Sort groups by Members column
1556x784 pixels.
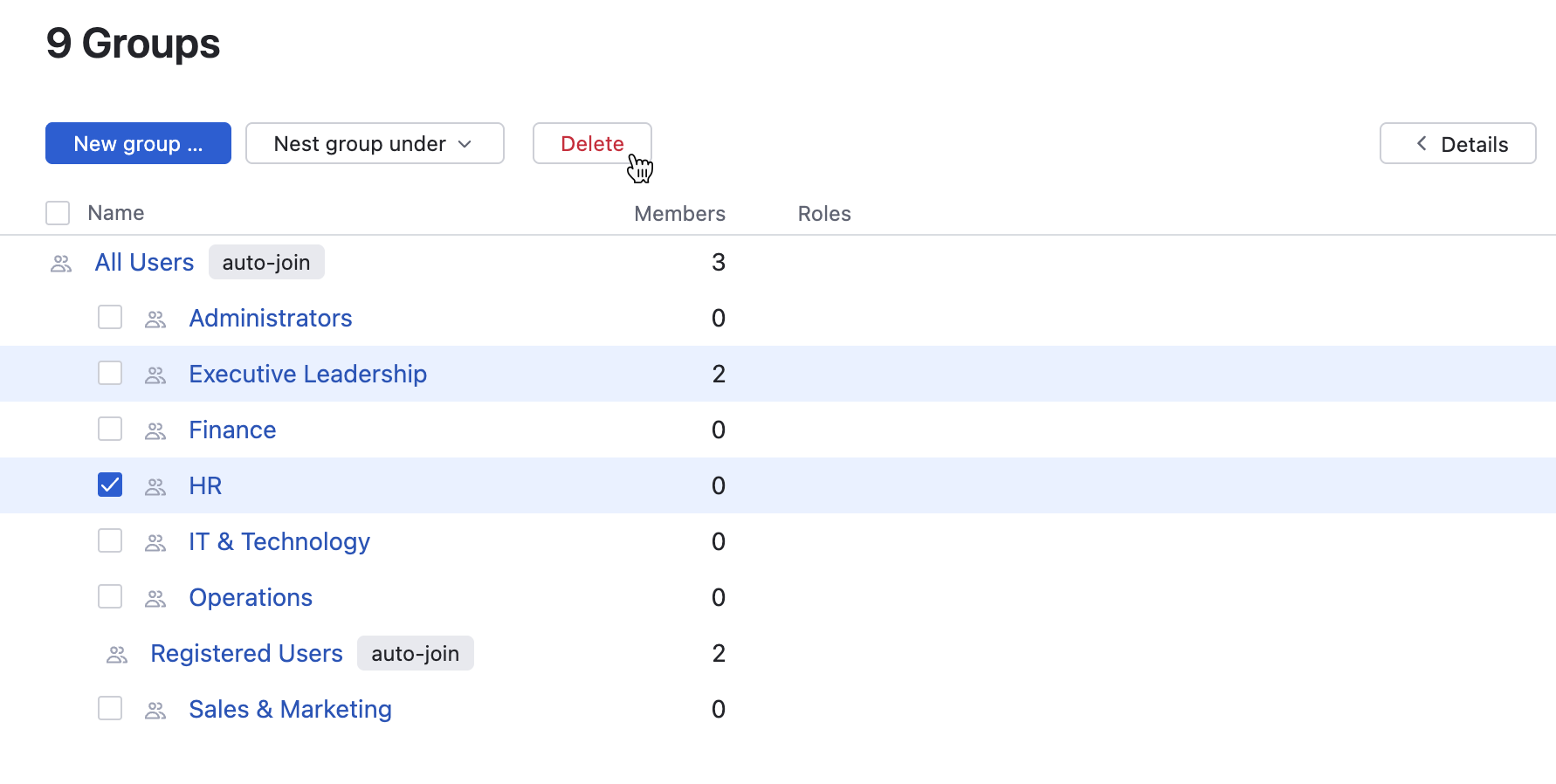[679, 214]
